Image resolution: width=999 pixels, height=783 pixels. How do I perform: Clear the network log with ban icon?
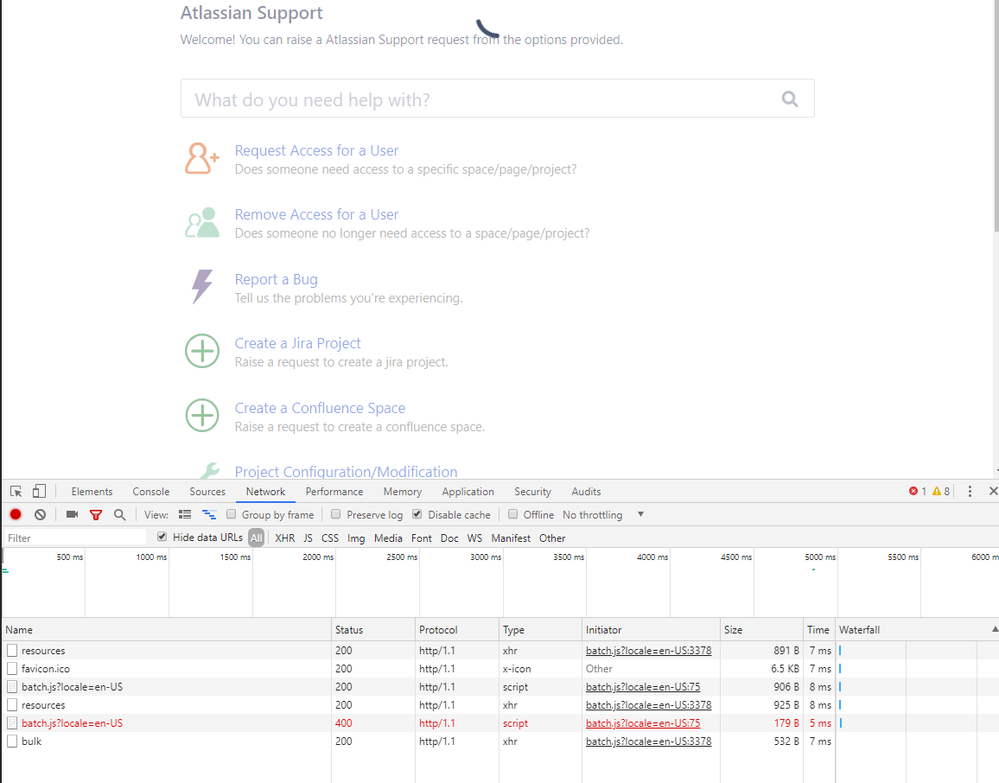coord(40,514)
